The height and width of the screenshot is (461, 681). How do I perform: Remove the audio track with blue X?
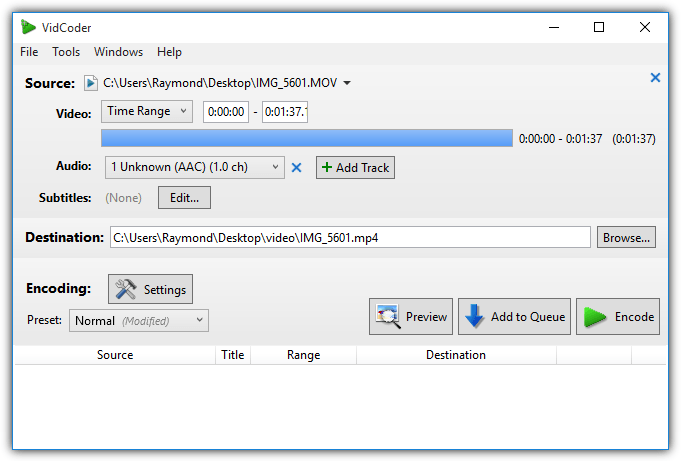click(296, 168)
